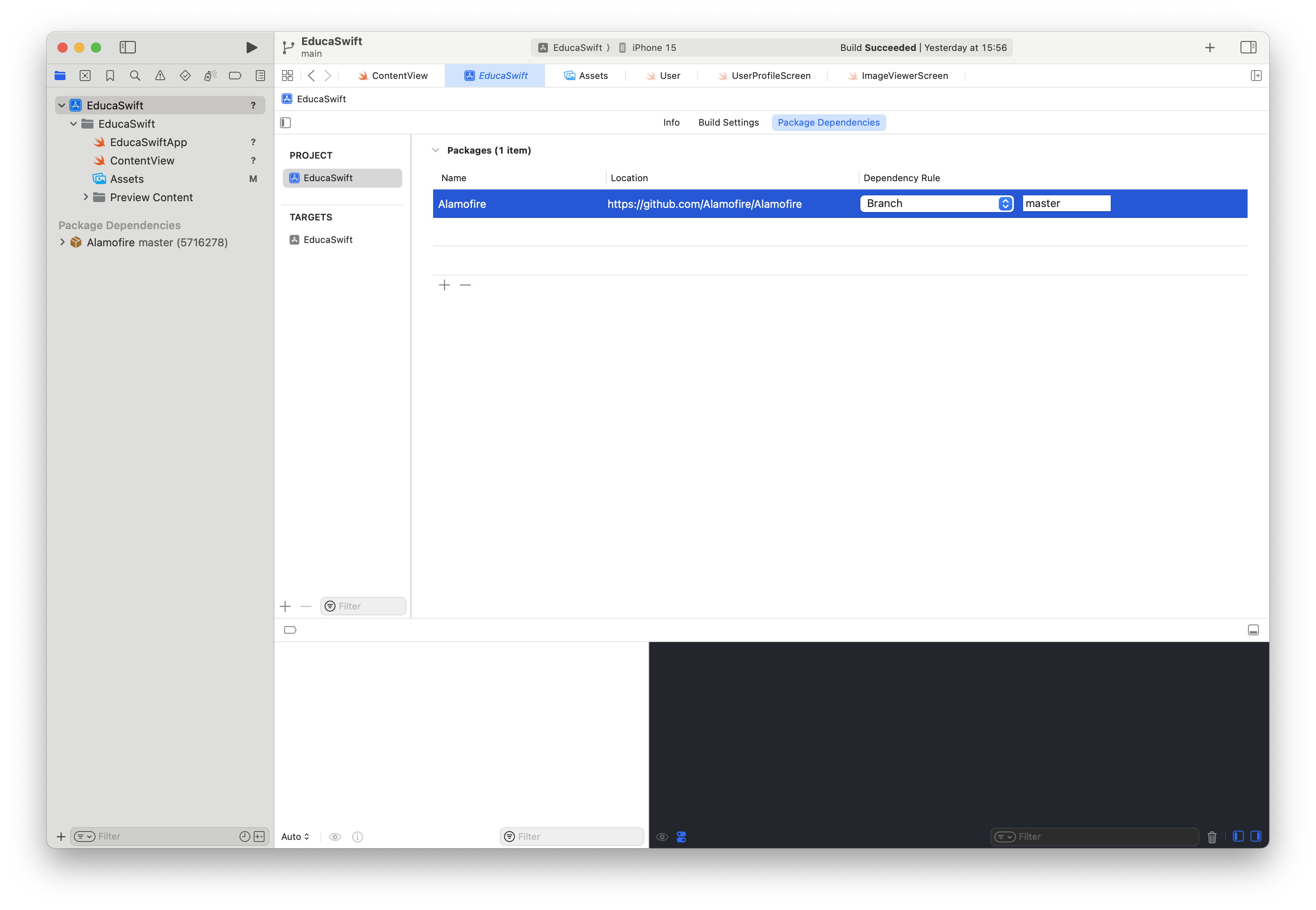Screen dimensions: 1316x910
Task: Change the Auto variables view scope
Action: [295, 837]
